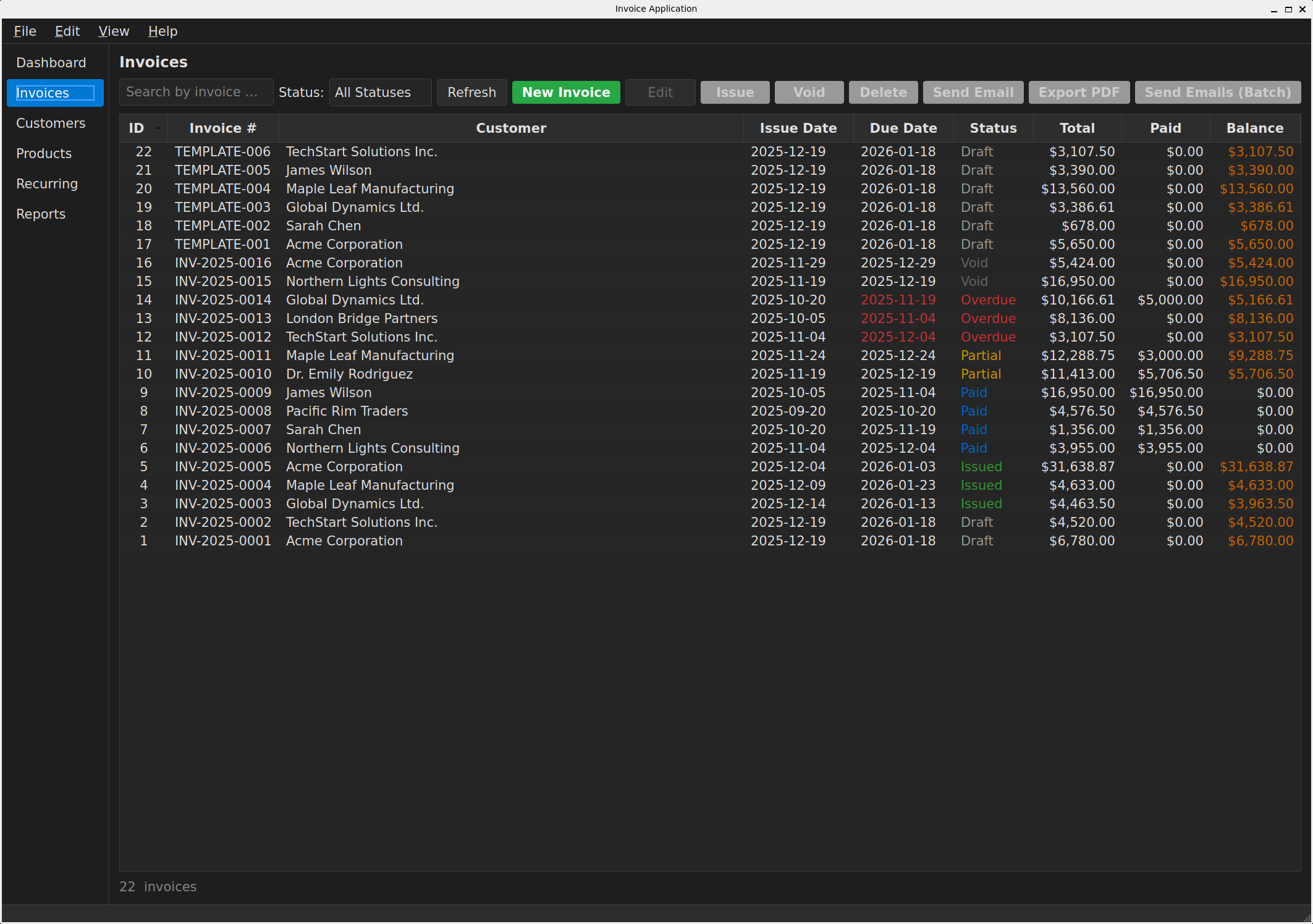Click the Export PDF button
The width and height of the screenshot is (1313, 924).
[1078, 92]
